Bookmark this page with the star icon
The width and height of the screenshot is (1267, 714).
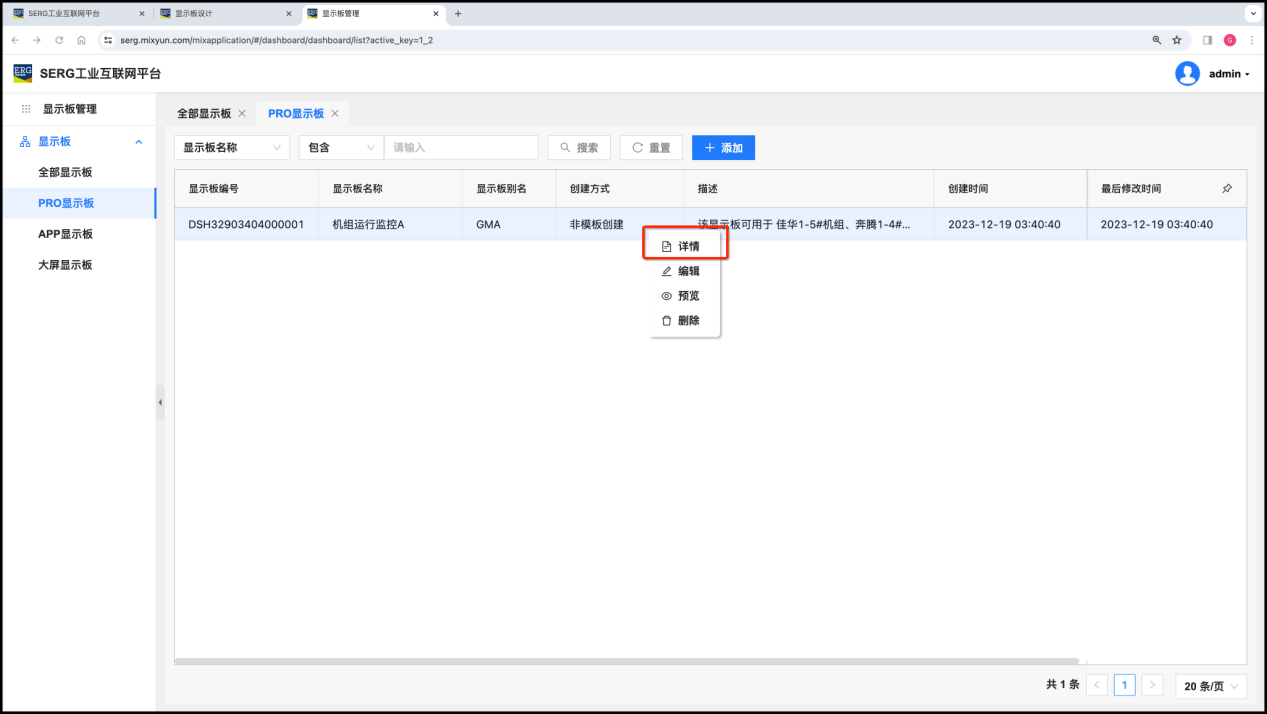coord(1177,40)
